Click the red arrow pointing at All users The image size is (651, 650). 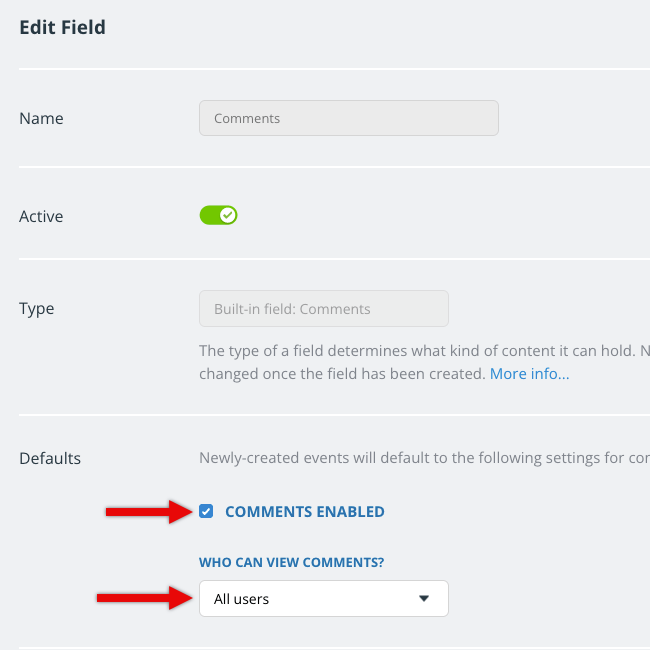145,598
